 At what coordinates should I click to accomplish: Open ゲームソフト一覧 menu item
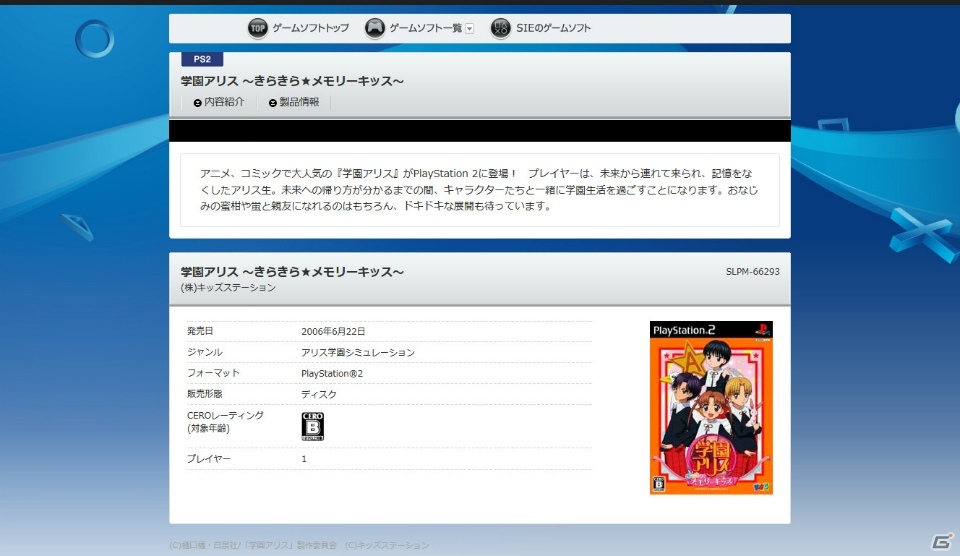pyautogui.click(x=426, y=28)
